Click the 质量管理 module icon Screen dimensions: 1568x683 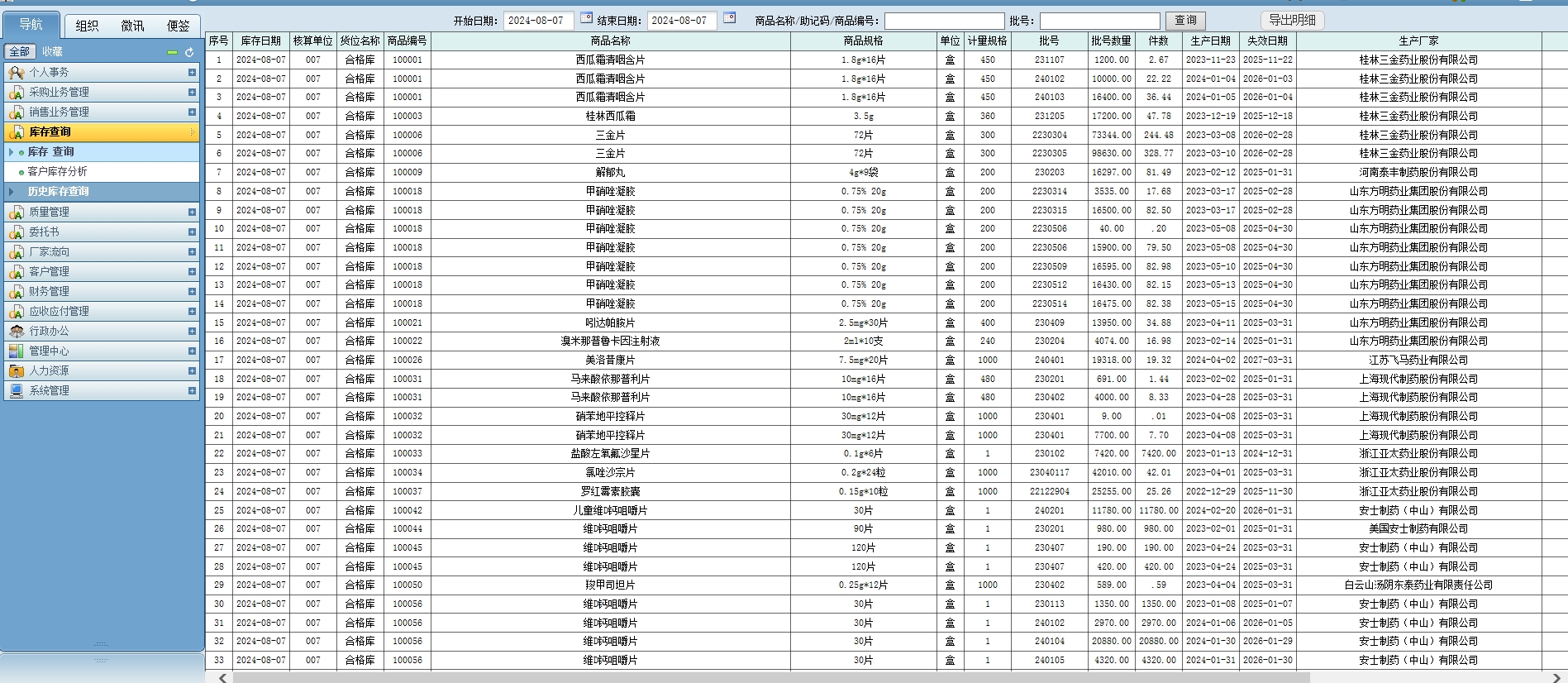tap(16, 213)
